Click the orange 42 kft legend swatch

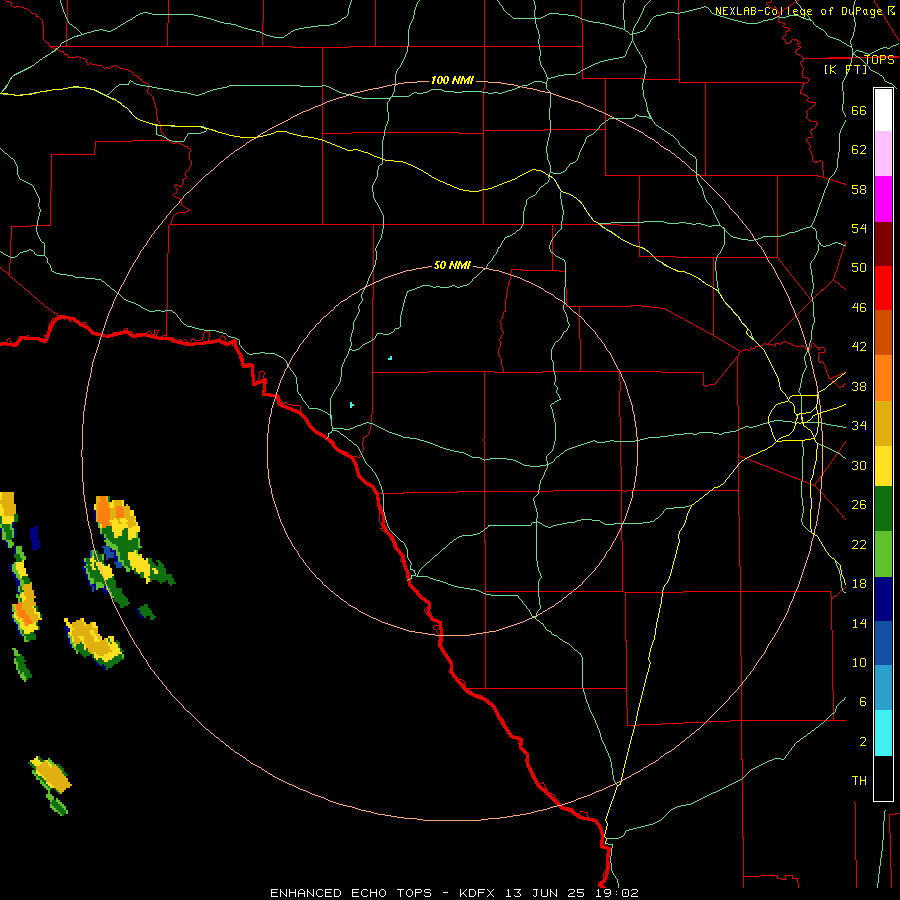(883, 378)
